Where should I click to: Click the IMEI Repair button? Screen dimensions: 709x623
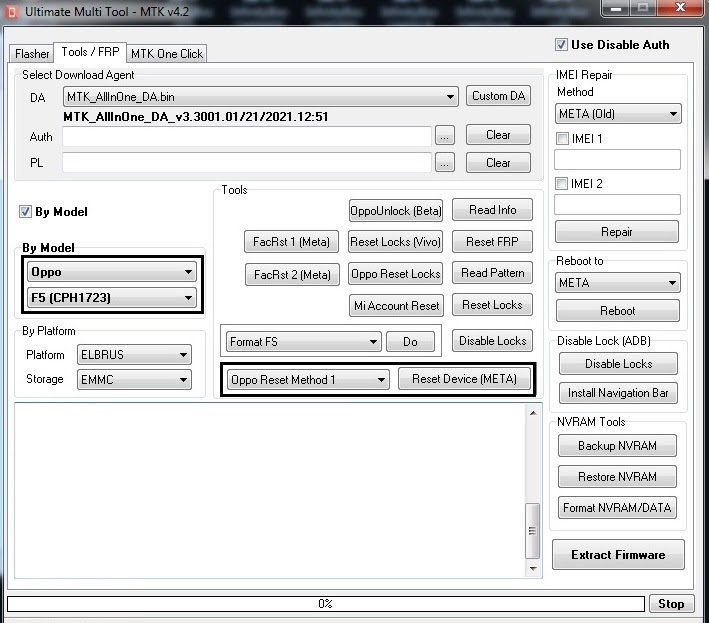[x=617, y=232]
